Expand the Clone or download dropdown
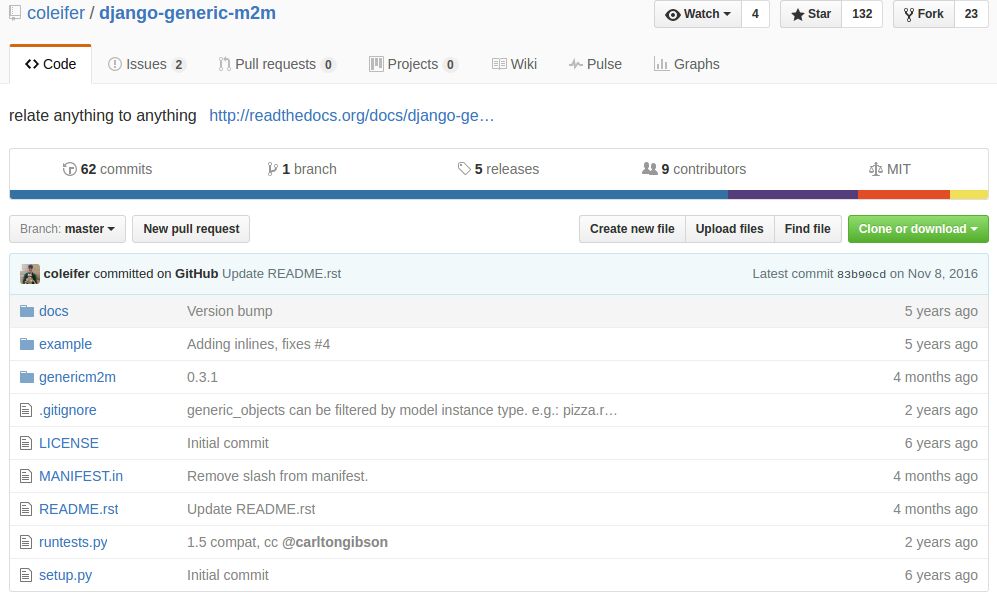Screen dimensions: 997x602 (x=918, y=229)
